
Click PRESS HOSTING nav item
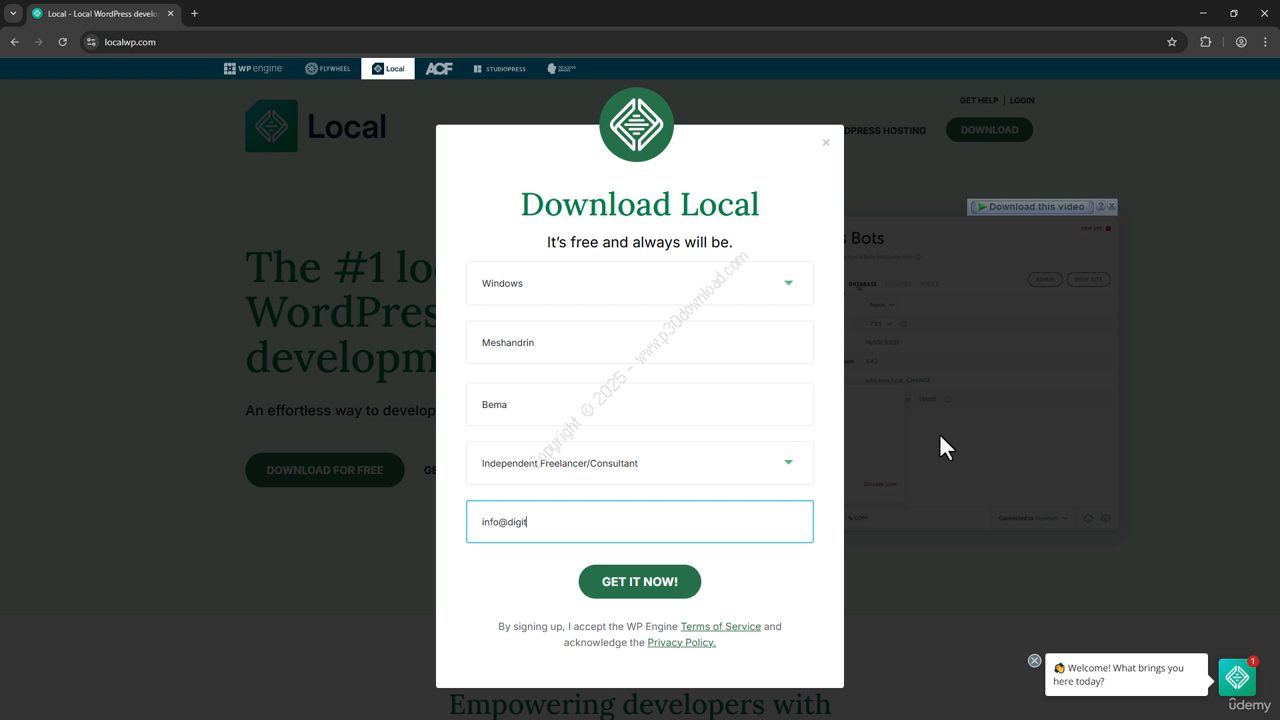(885, 131)
